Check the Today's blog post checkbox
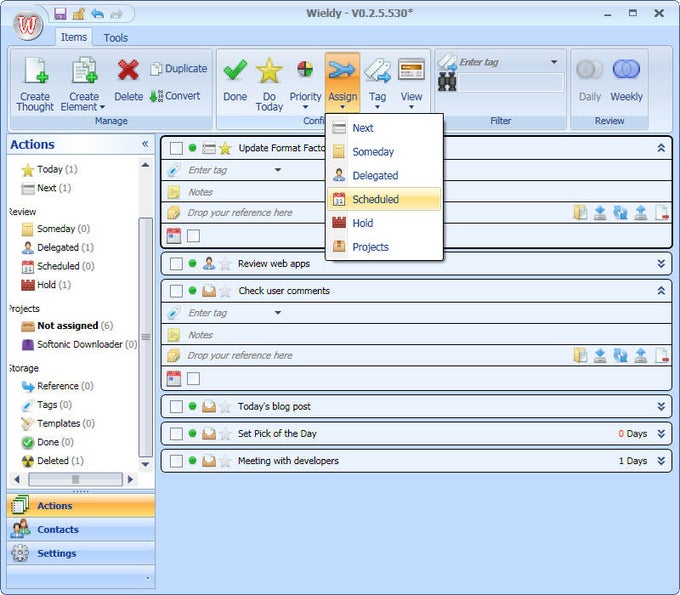 pos(176,406)
